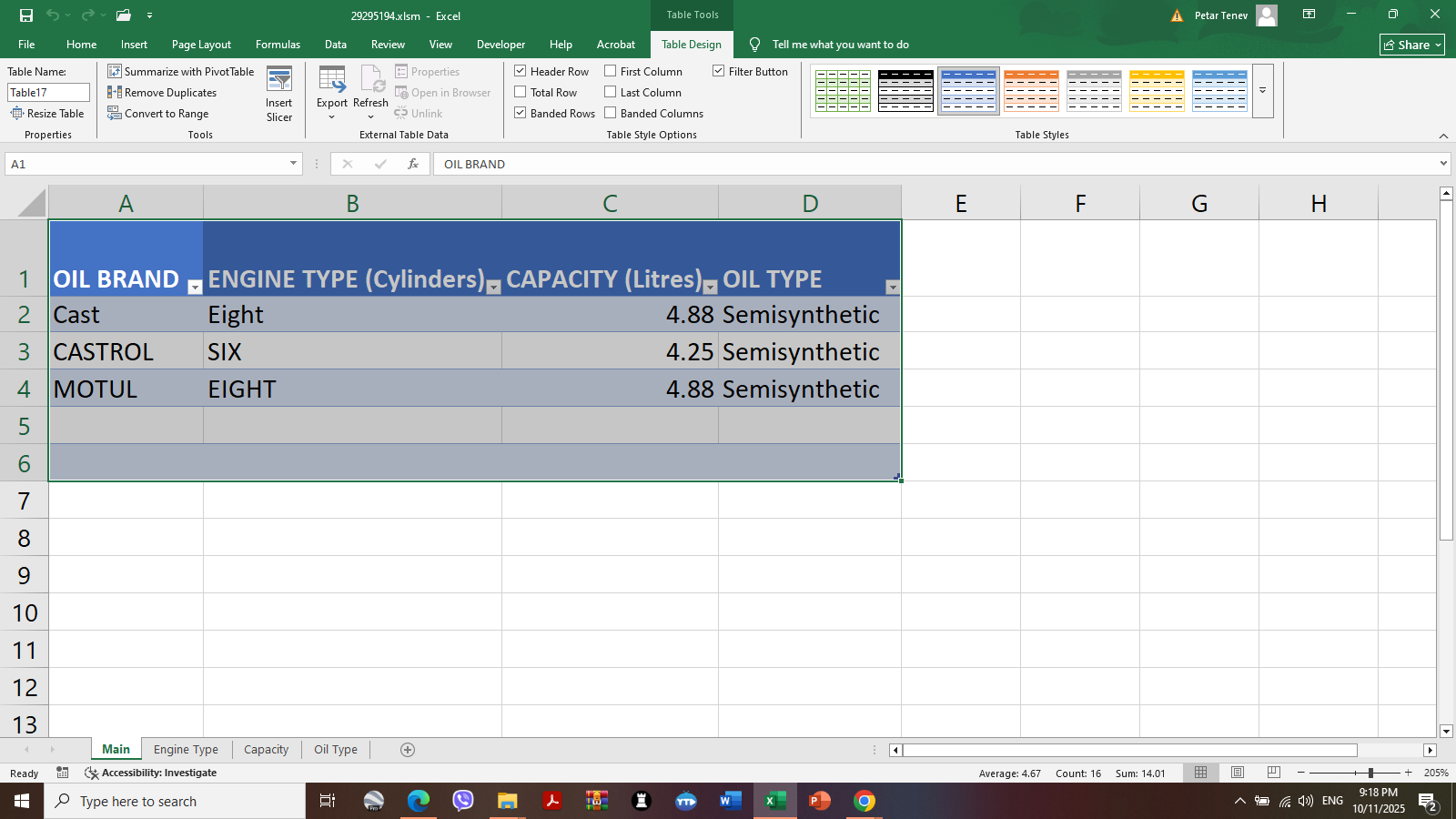The width and height of the screenshot is (1456, 819).
Task: Click the Save icon in title bar
Action: point(25,15)
